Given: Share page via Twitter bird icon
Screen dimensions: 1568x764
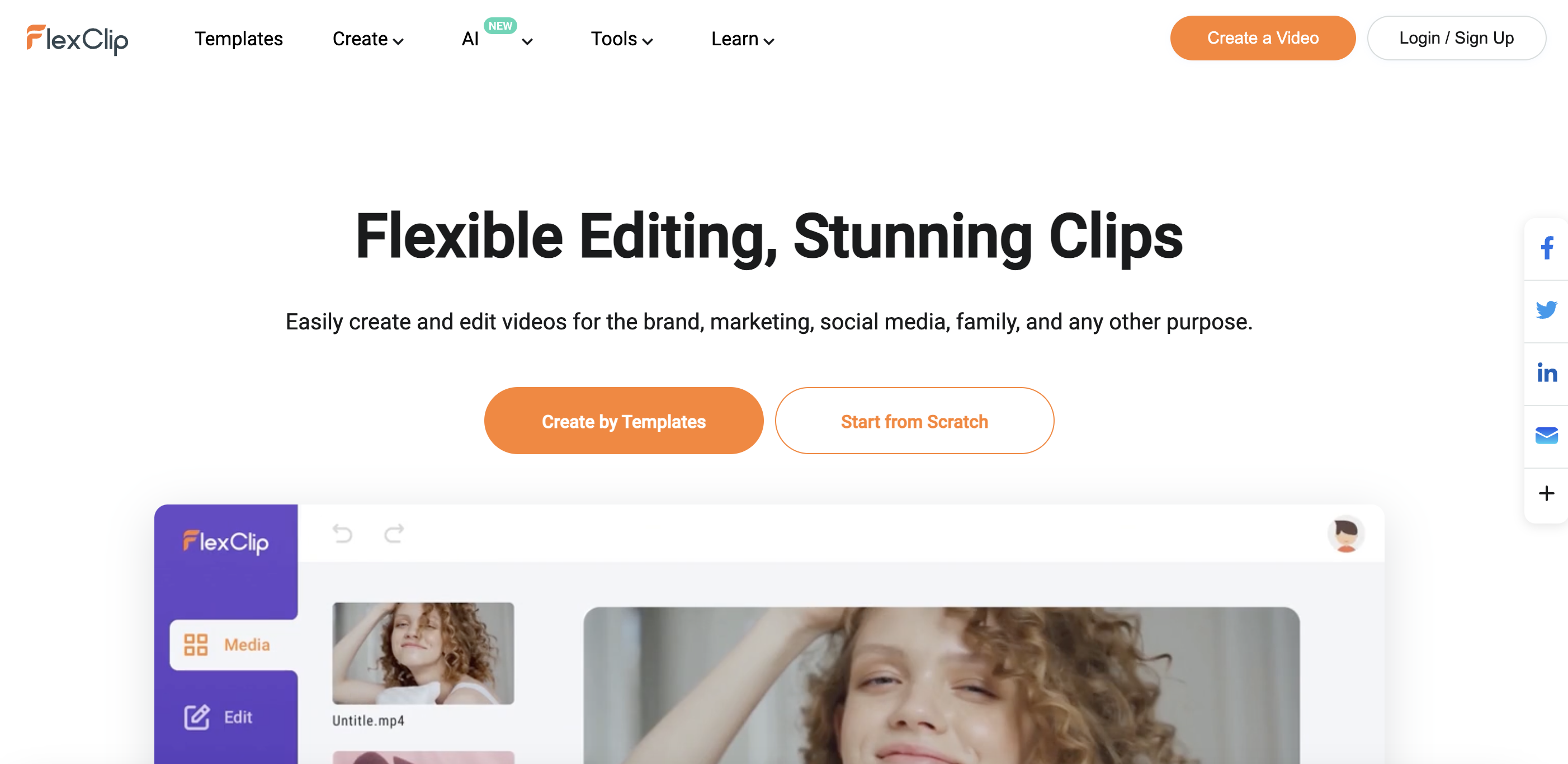Looking at the screenshot, I should tap(1546, 310).
